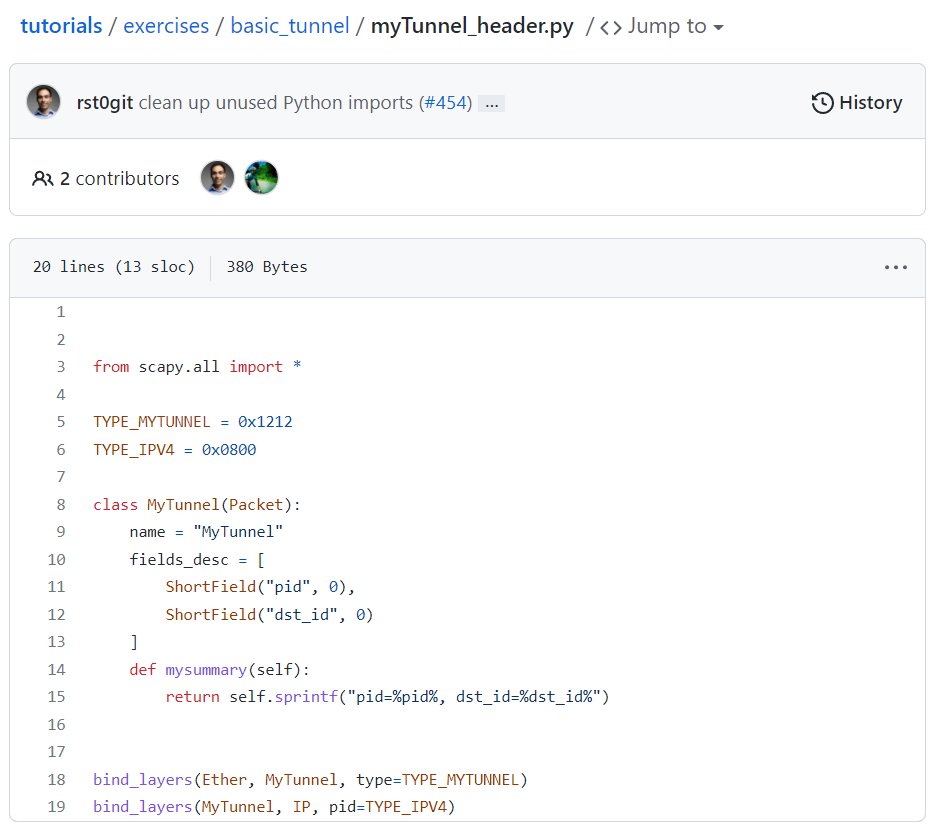Click myTunnel_header.py file name in breadcrumb
The height and width of the screenshot is (835, 932).
[472, 26]
